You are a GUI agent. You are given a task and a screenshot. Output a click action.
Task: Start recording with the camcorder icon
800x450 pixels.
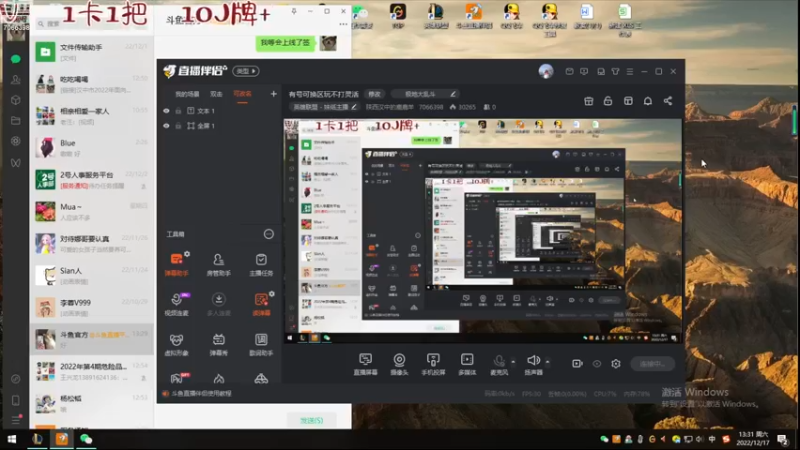point(577,363)
